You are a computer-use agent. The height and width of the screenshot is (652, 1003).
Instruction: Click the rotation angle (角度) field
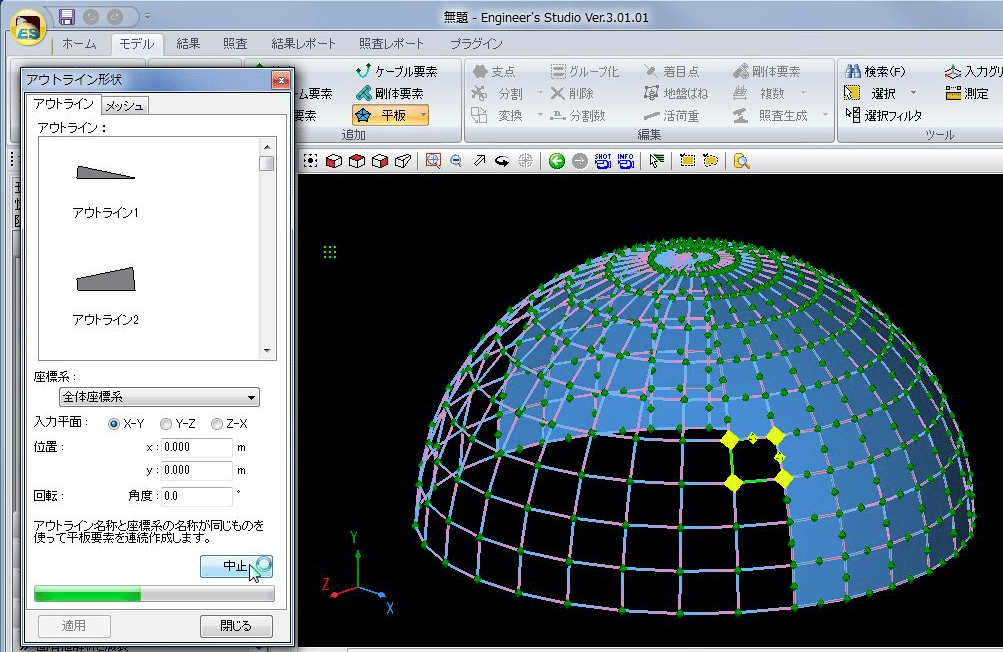pyautogui.click(x=196, y=496)
